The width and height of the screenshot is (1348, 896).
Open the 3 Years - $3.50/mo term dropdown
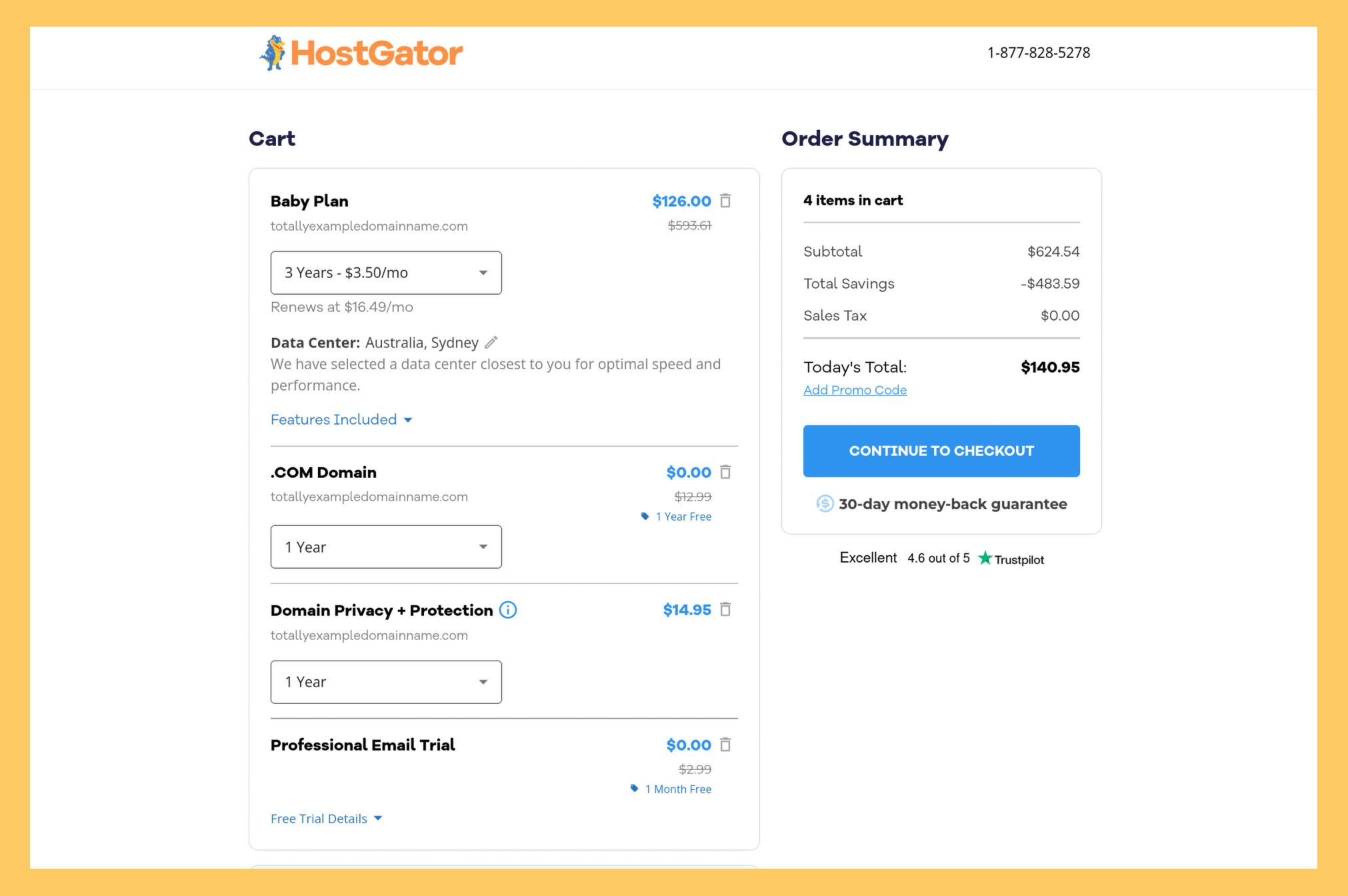(x=386, y=273)
